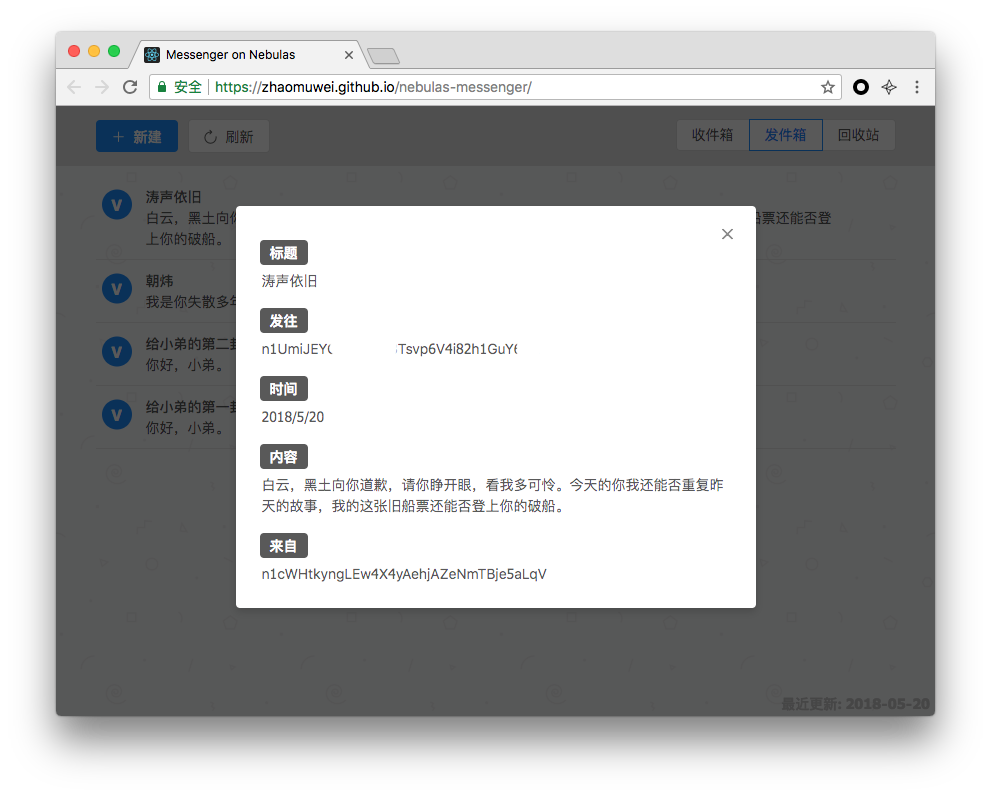The height and width of the screenshot is (796, 991).
Task: Close the Messenger on Nebulas tab
Action: 349,55
